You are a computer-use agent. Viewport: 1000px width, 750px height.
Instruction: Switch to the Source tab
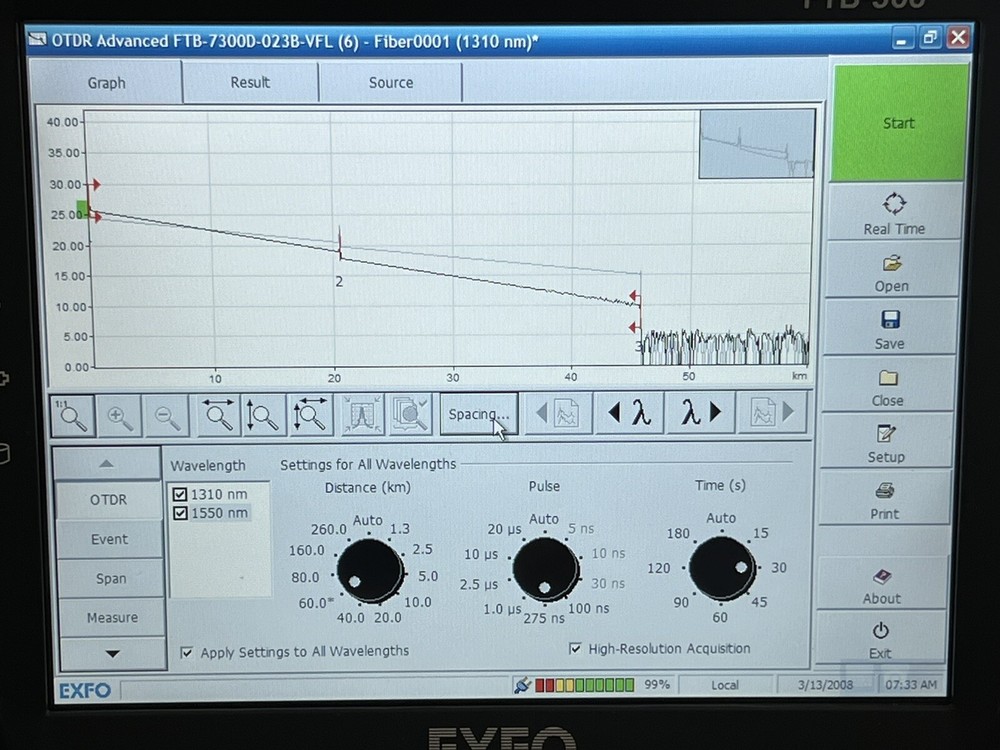coord(390,82)
